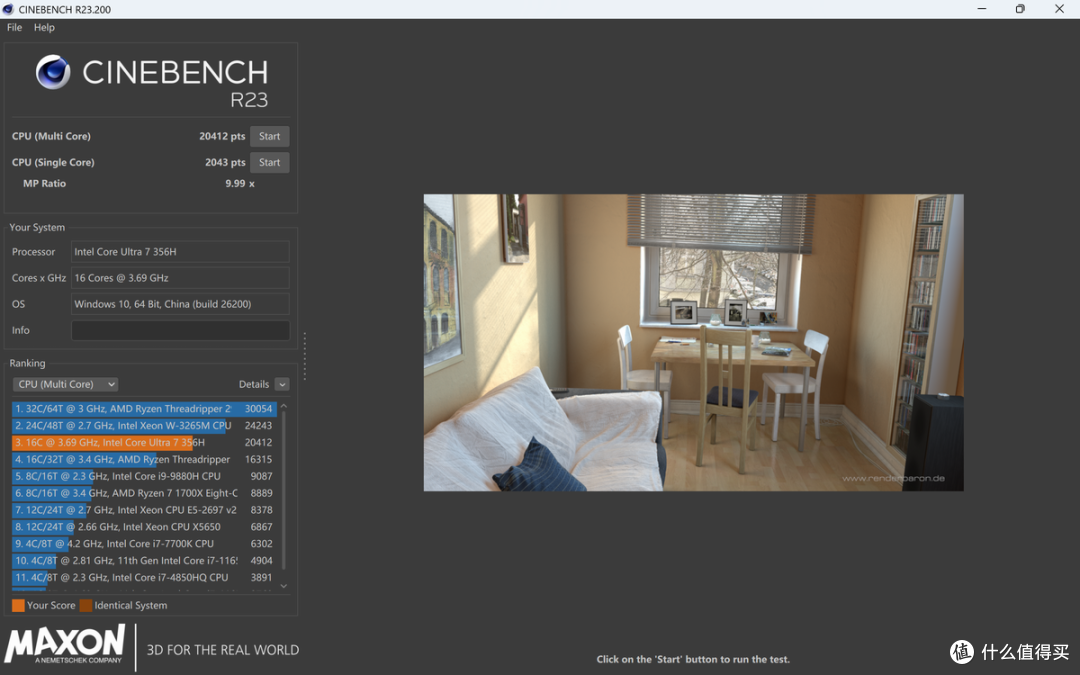Select the Intel Core i7-7700K ranking row
The width and height of the screenshot is (1080, 675).
[x=144, y=543]
